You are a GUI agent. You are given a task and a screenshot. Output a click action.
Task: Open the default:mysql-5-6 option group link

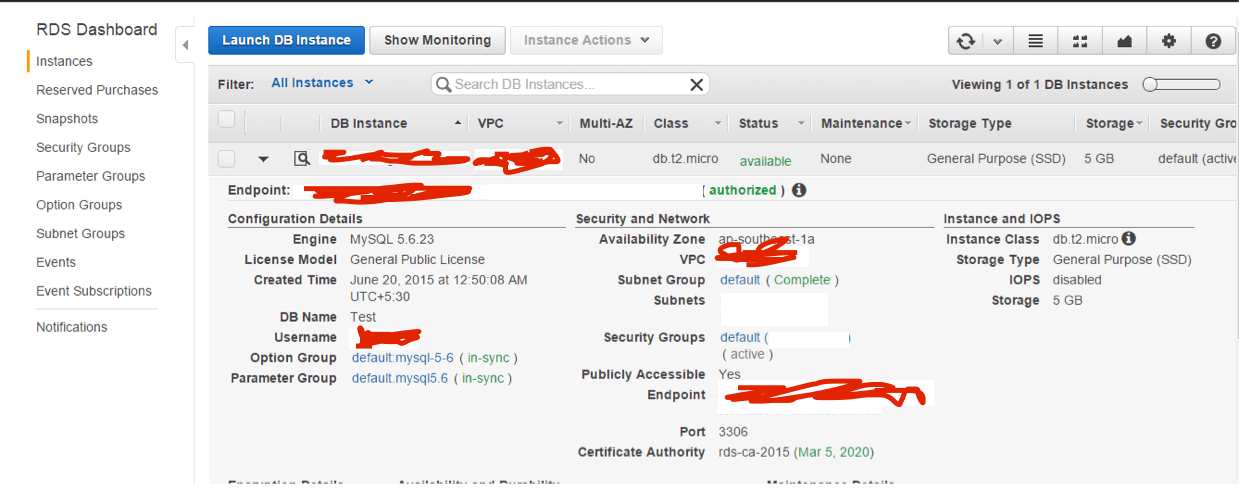403,357
